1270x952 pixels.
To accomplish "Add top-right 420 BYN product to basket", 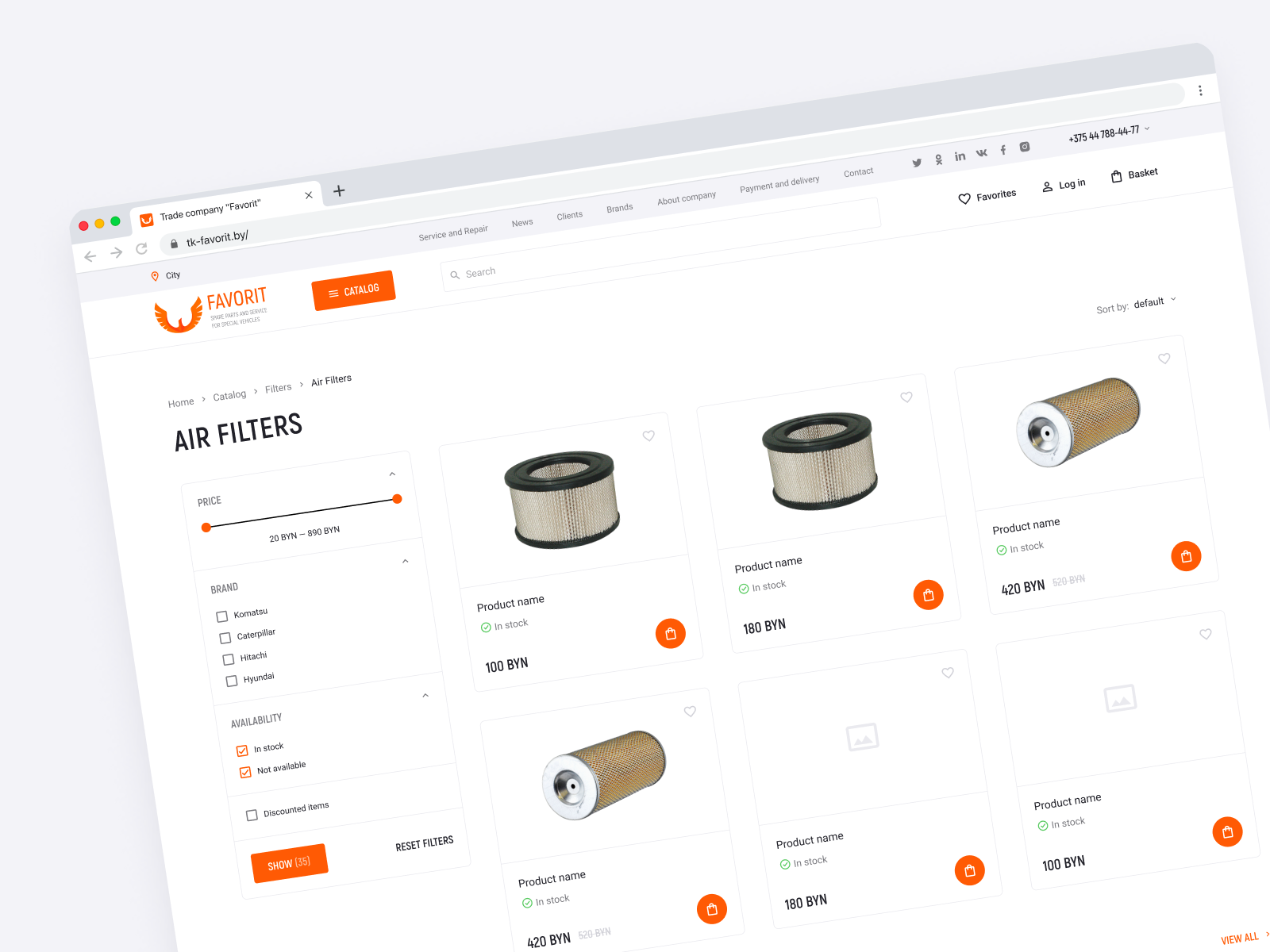I will (x=1187, y=556).
